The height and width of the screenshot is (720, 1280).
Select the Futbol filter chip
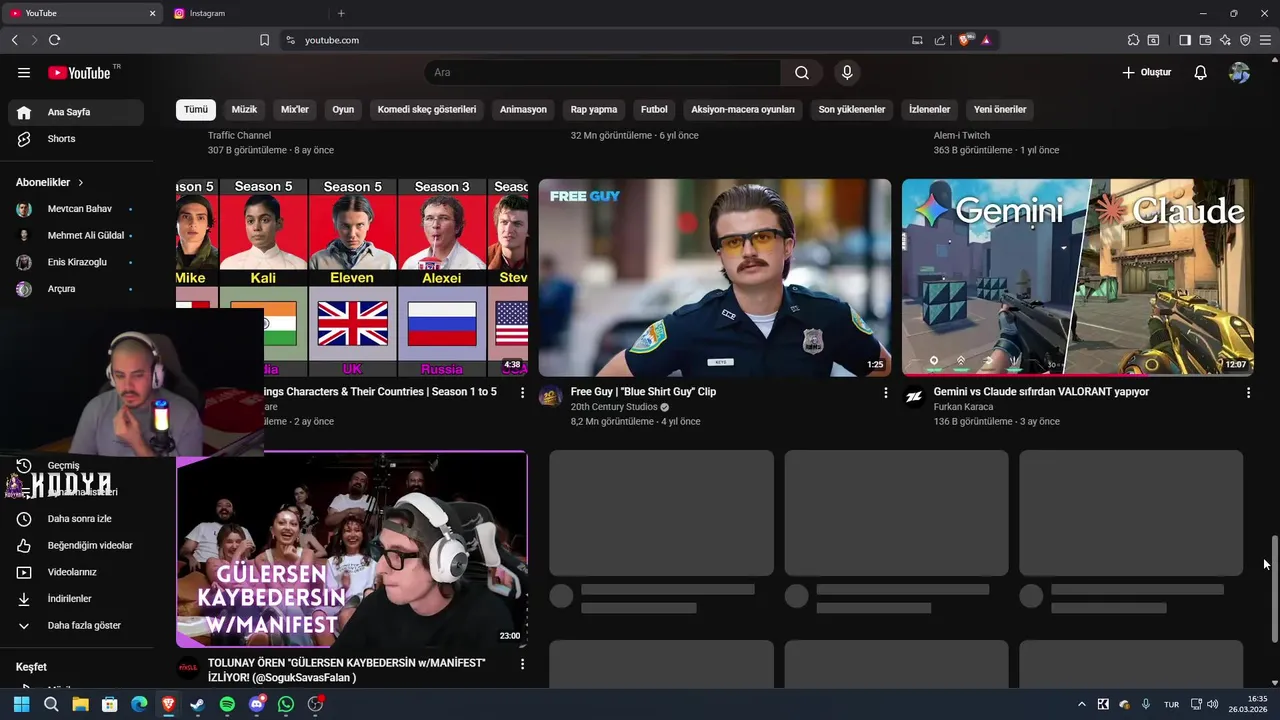[654, 110]
